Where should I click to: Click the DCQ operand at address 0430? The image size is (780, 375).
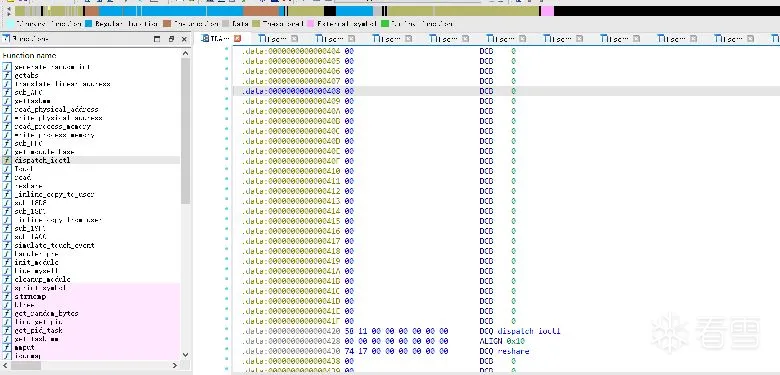(x=513, y=351)
